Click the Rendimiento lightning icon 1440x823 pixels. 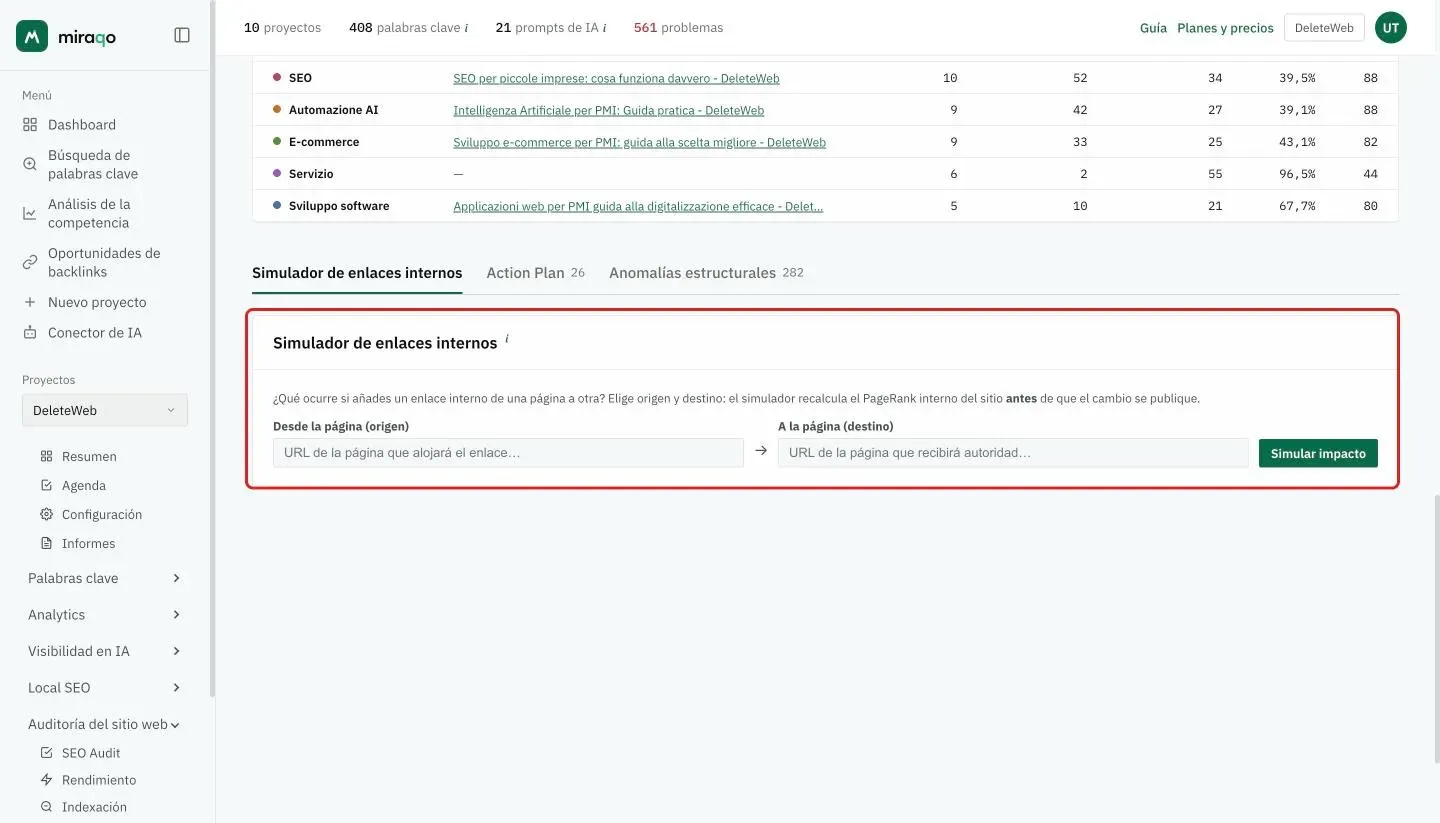[46, 780]
